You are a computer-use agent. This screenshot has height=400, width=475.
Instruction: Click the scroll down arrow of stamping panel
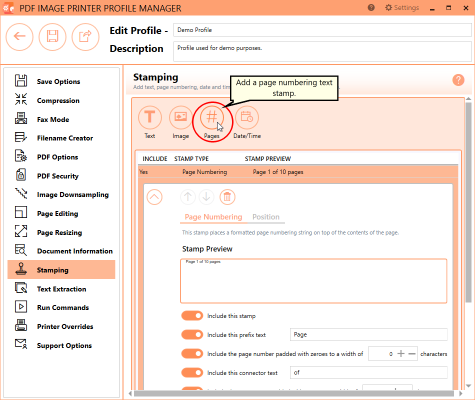468,386
